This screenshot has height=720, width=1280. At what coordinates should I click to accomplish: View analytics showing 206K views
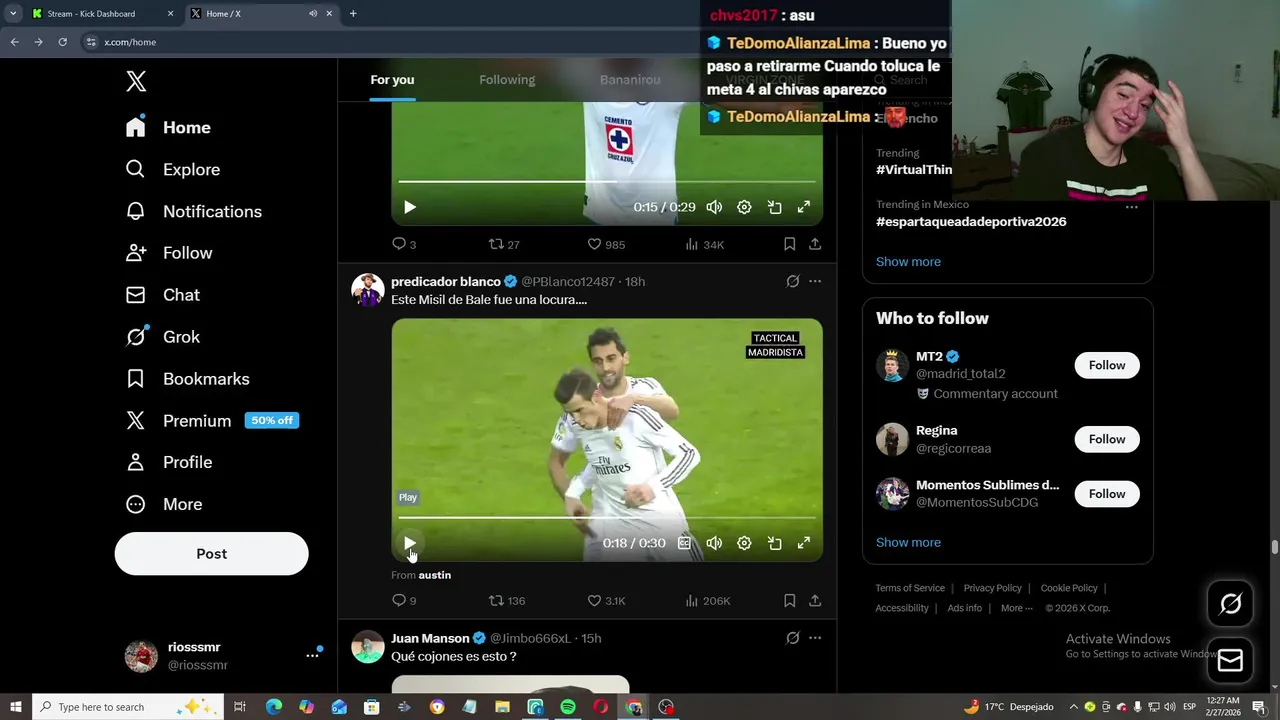tap(707, 600)
